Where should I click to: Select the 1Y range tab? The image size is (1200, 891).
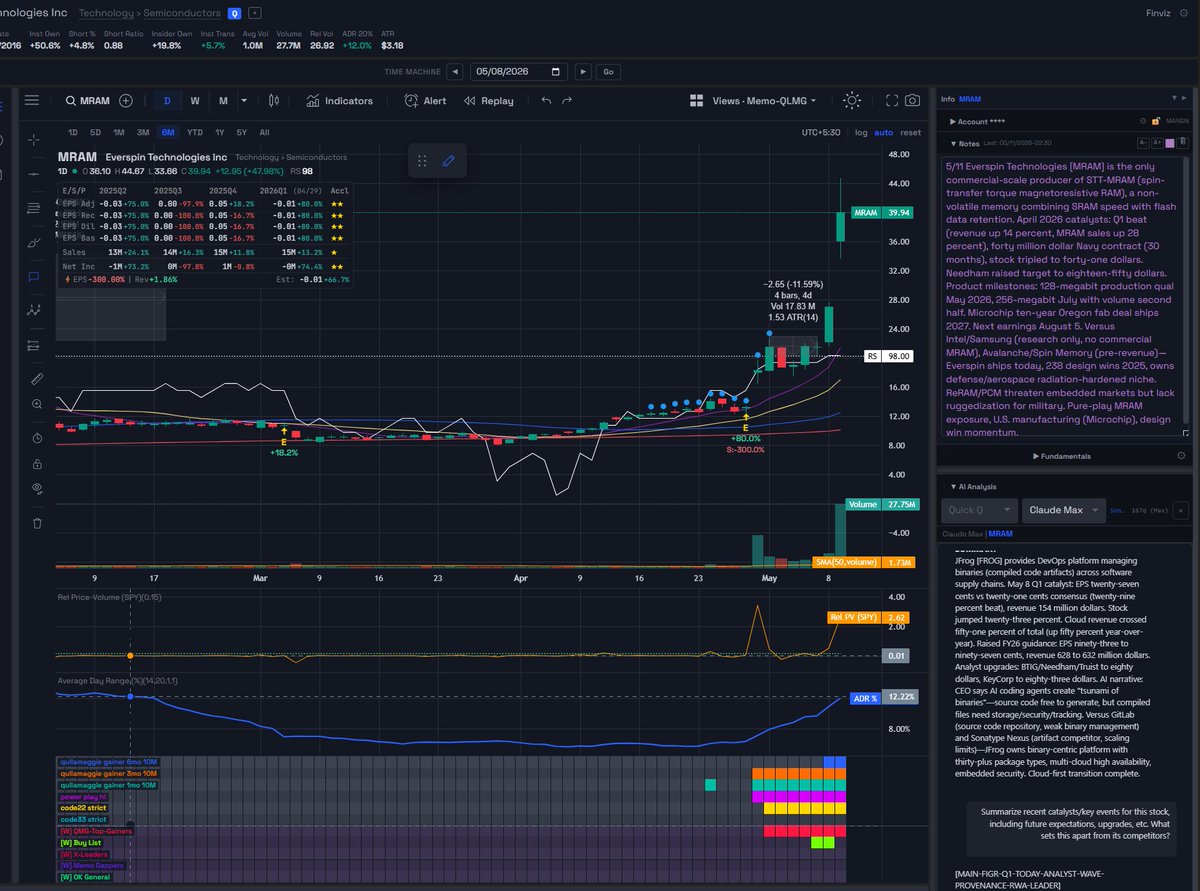(x=219, y=132)
